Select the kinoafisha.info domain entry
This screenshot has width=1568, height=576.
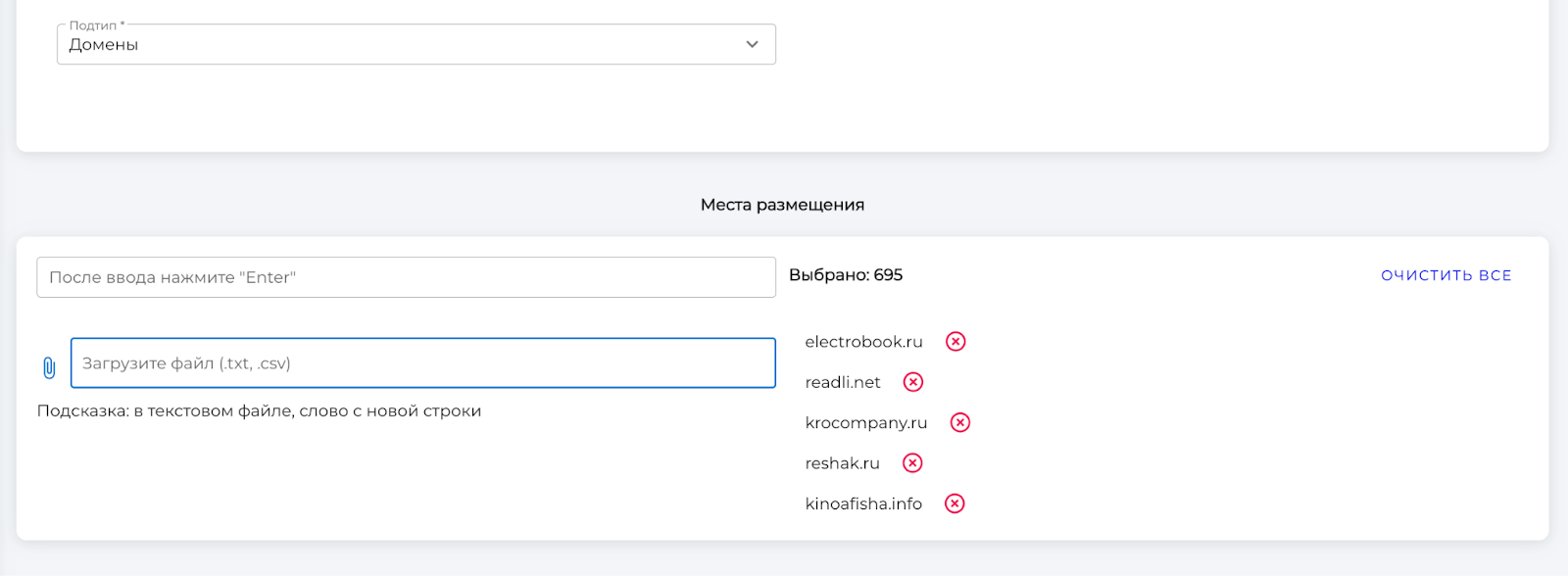click(x=863, y=504)
